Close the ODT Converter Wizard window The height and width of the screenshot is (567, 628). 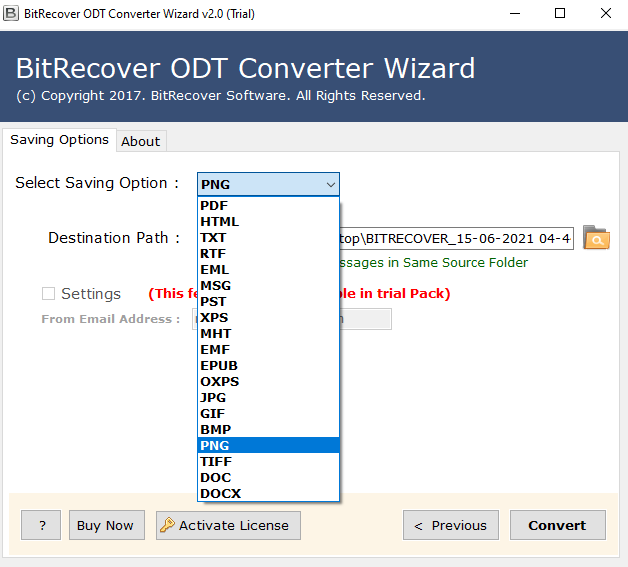605,14
